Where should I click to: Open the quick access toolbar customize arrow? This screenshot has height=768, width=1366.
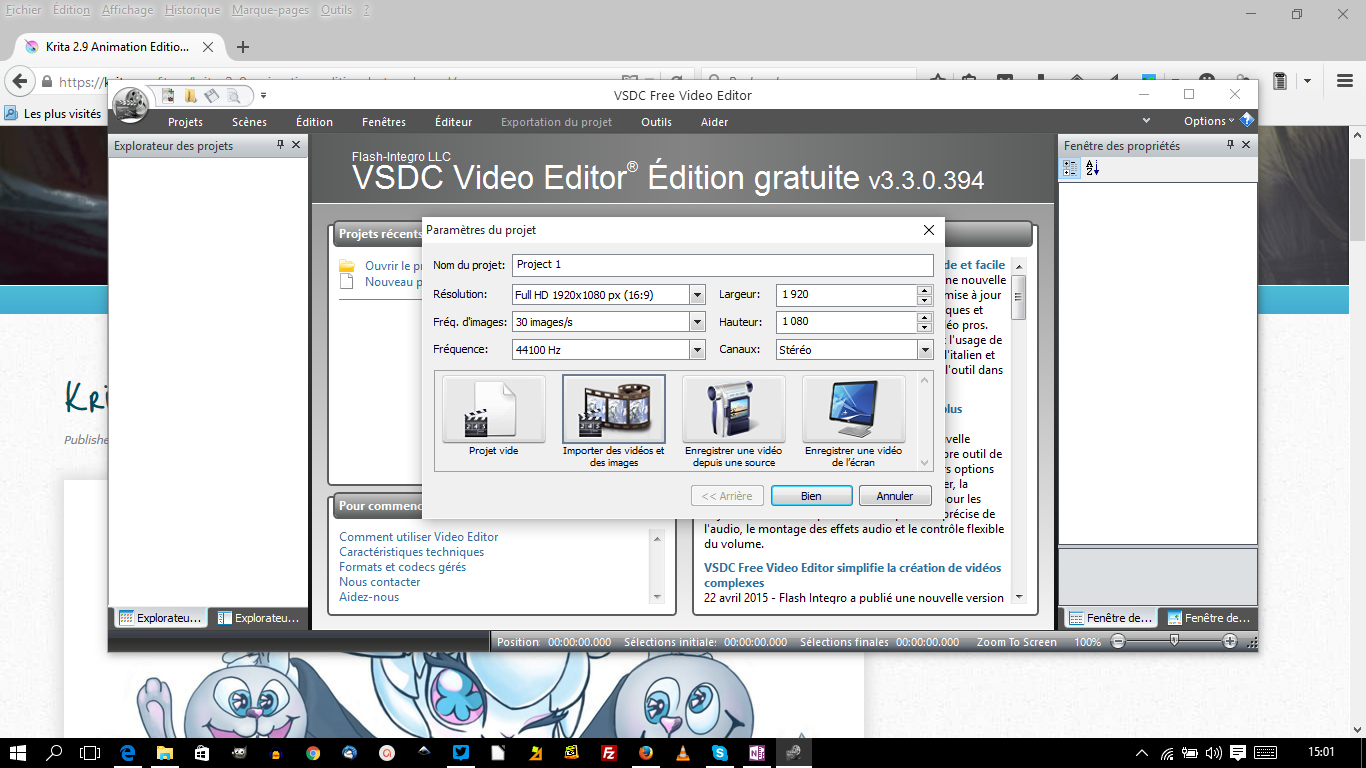tap(263, 96)
